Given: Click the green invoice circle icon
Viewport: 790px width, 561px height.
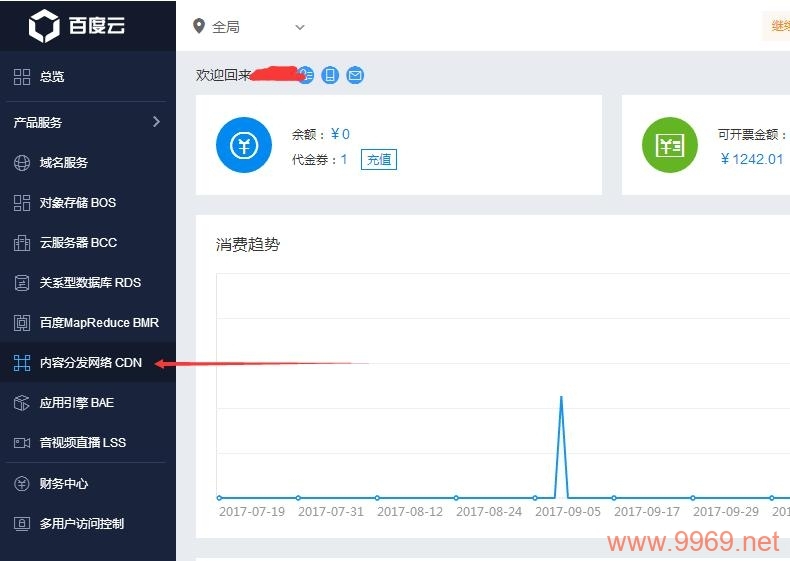Looking at the screenshot, I should click(x=670, y=145).
